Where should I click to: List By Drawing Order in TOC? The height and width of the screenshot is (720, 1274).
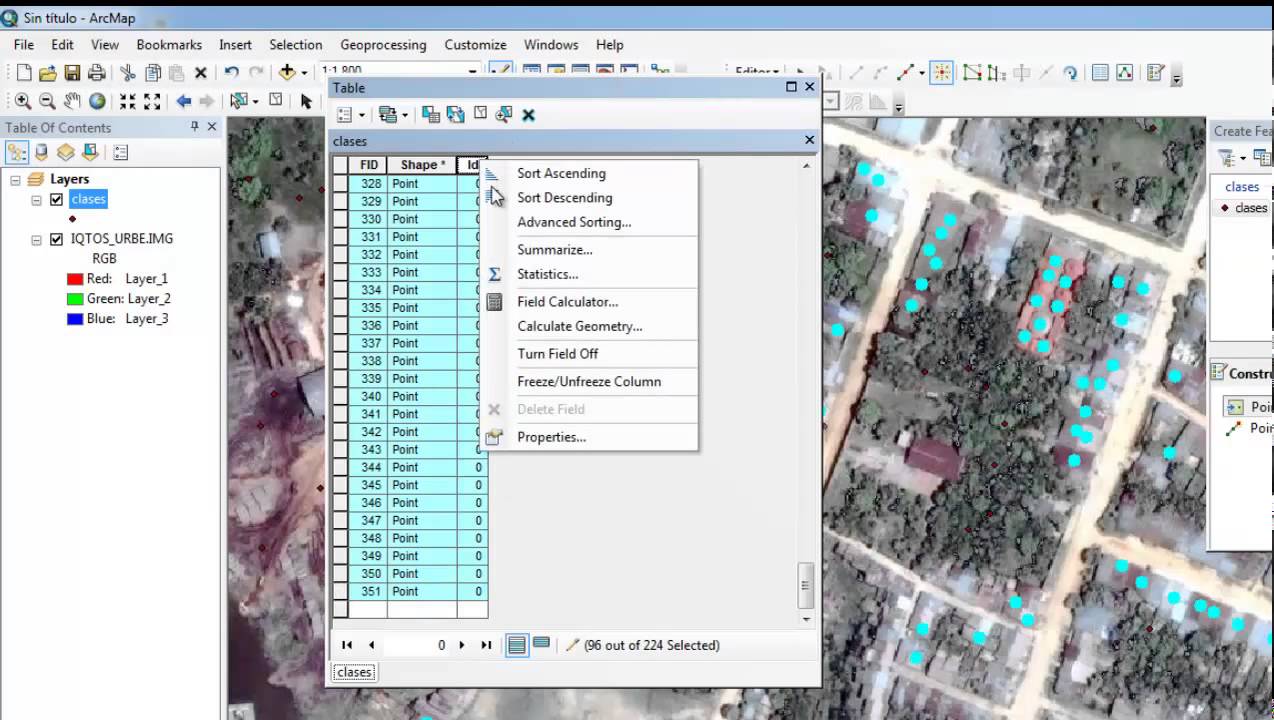17,152
